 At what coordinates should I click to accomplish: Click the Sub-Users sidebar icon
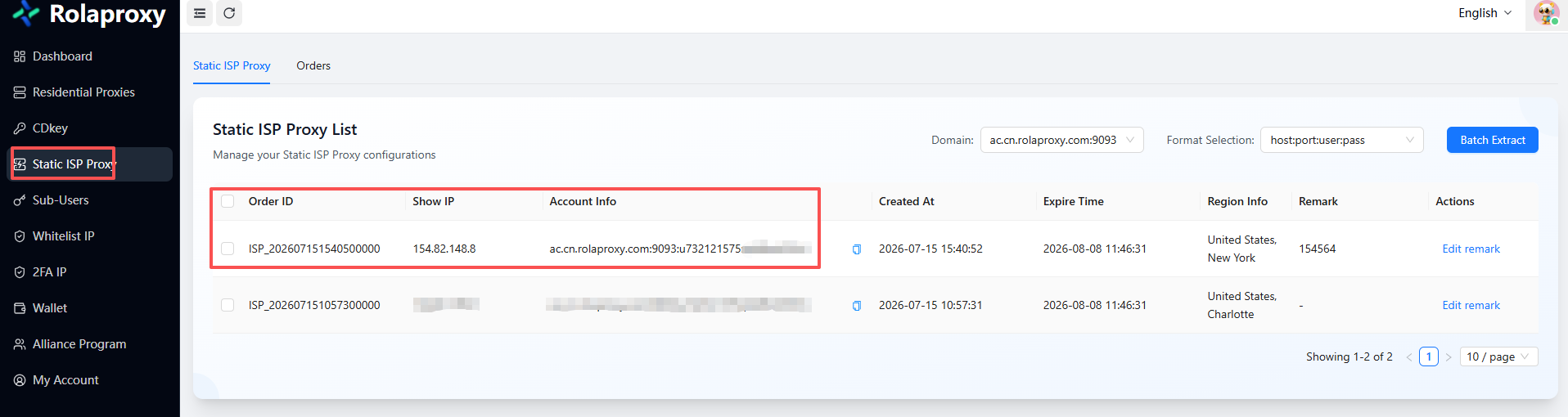pos(20,200)
